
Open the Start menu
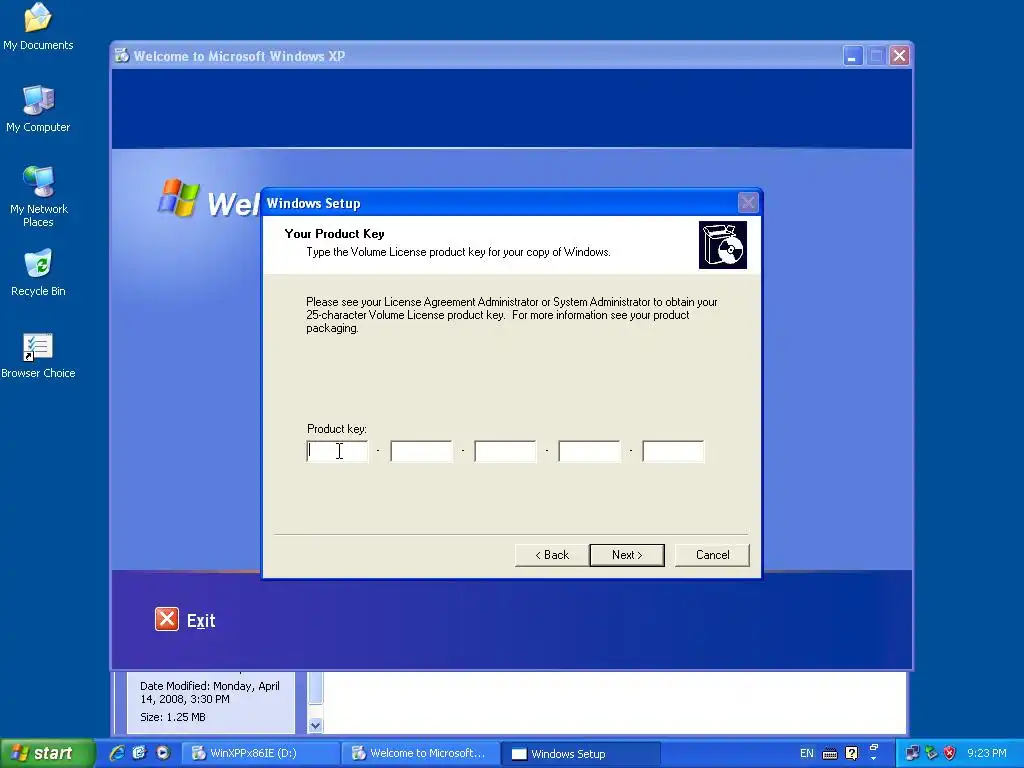(x=46, y=754)
